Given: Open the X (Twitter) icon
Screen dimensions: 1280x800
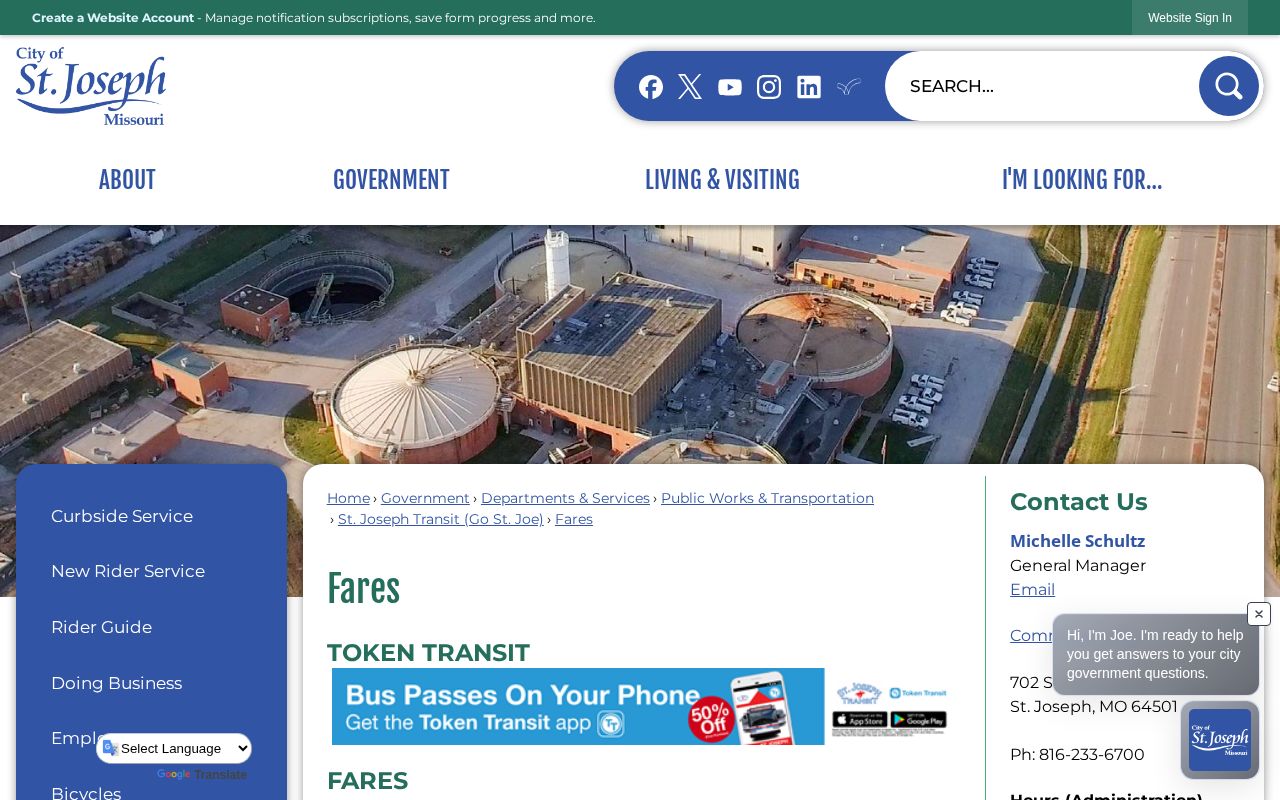Looking at the screenshot, I should [x=690, y=87].
